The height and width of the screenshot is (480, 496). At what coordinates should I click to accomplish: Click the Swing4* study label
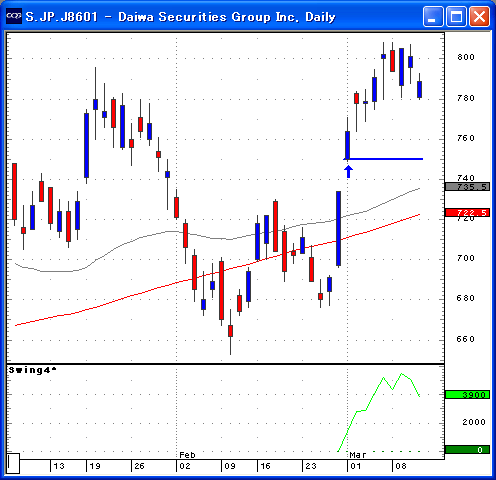point(32,370)
